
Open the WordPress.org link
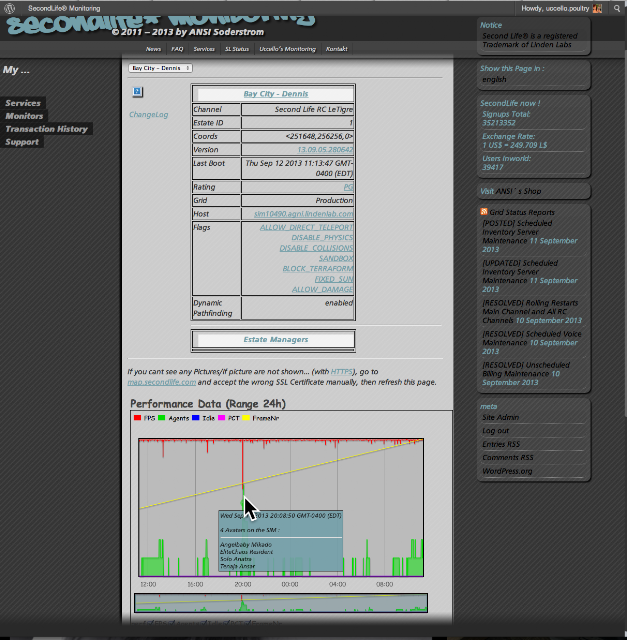point(507,471)
